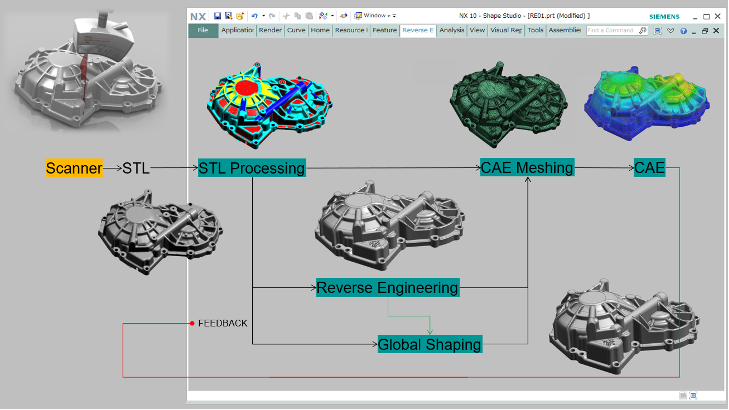The height and width of the screenshot is (410, 729).
Task: Switch to the Analysis ribbon tab
Action: point(451,31)
